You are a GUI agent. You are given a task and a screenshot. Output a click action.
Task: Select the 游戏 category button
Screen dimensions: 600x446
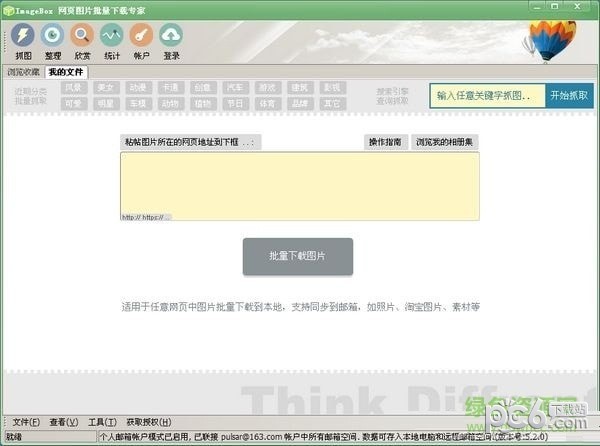coord(267,88)
